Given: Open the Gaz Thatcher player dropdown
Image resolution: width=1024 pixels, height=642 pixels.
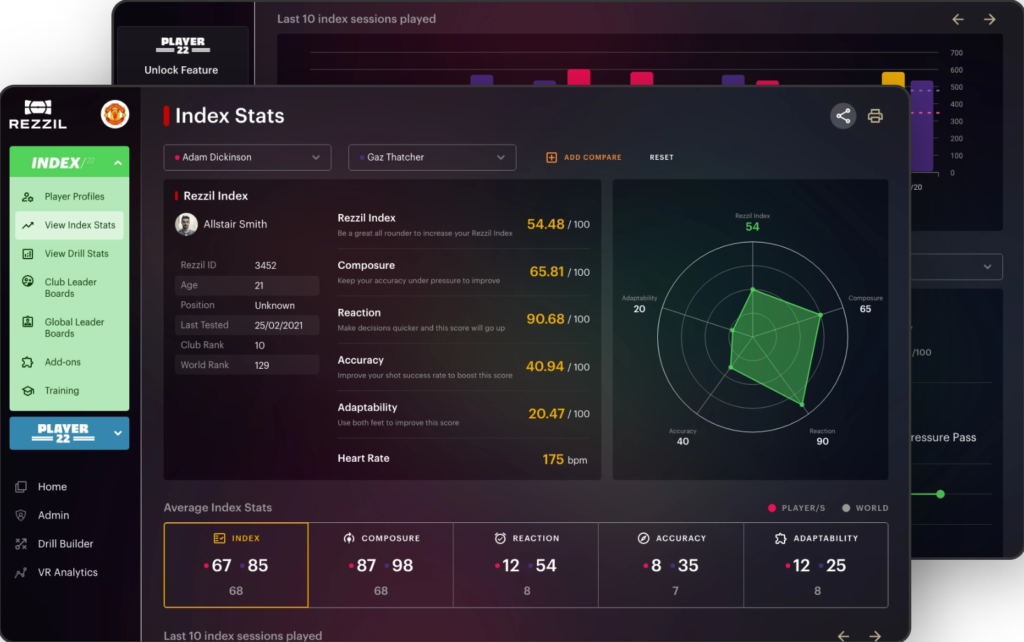Looking at the screenshot, I should [x=432, y=157].
